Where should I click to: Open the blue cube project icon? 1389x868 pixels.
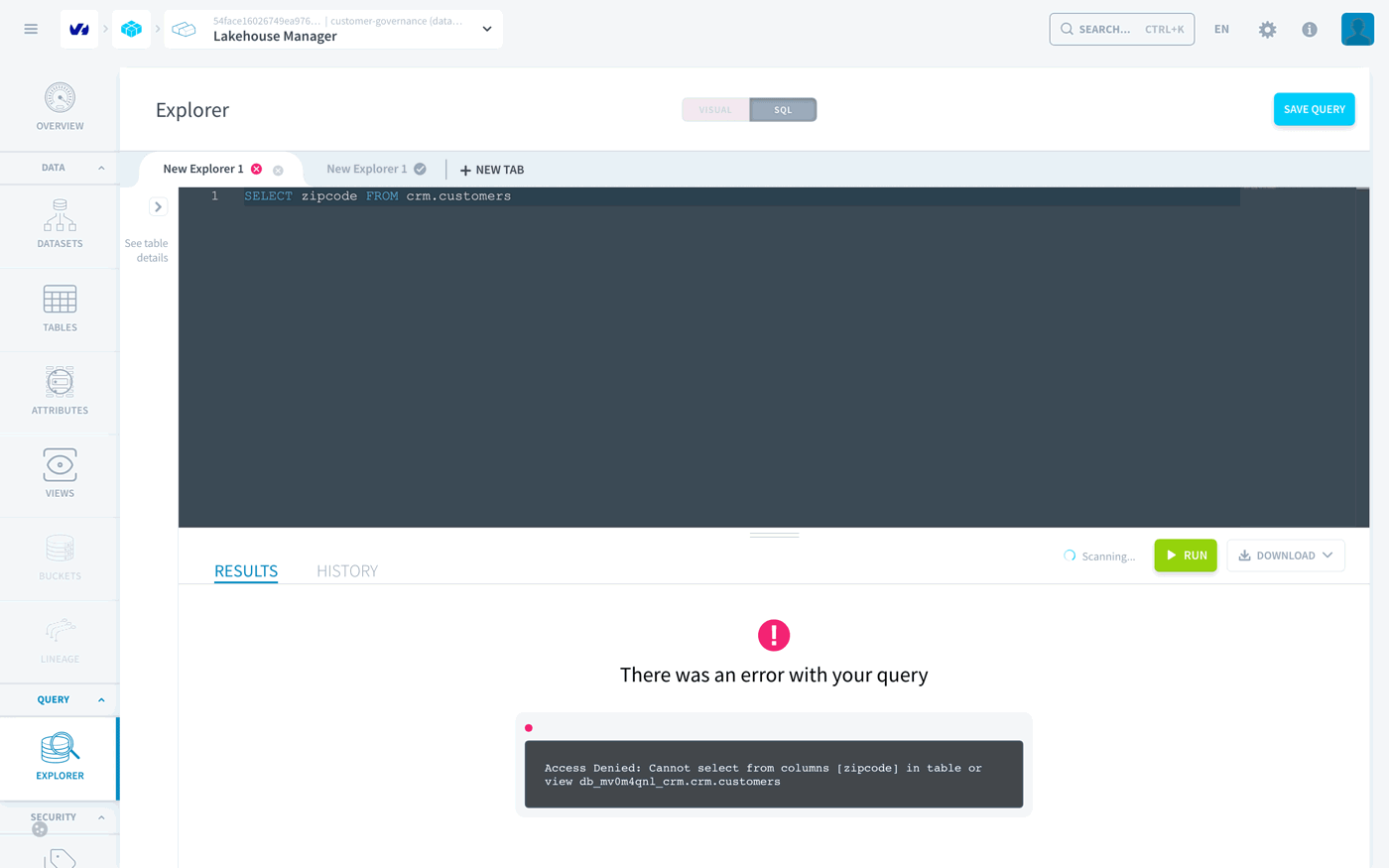point(131,29)
